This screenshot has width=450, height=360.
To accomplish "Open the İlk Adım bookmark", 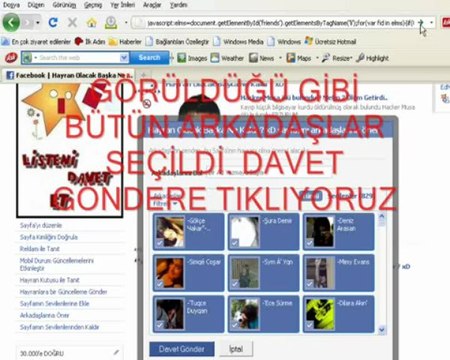I will tap(90, 42).
